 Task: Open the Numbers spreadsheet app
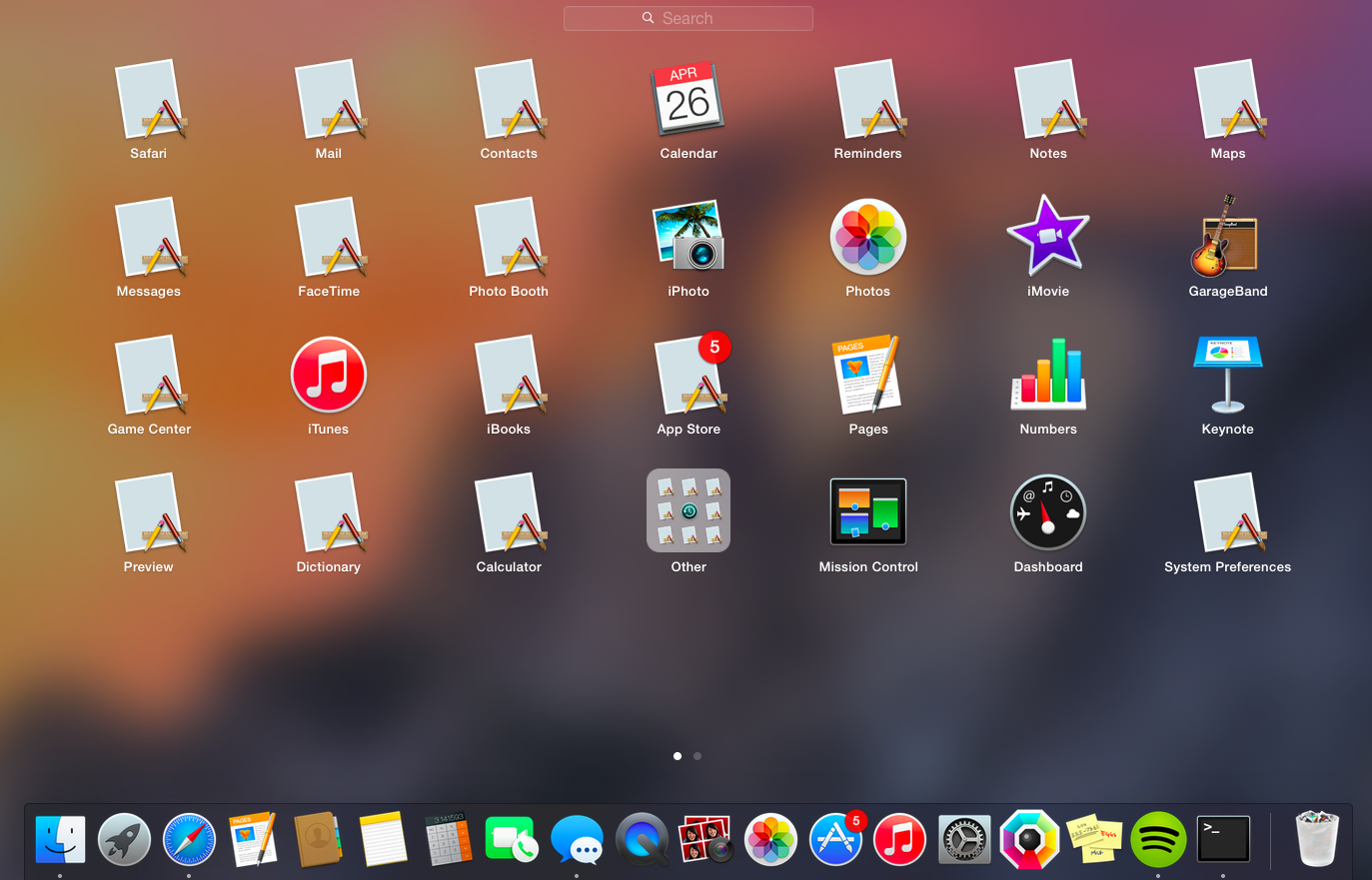pos(1048,375)
